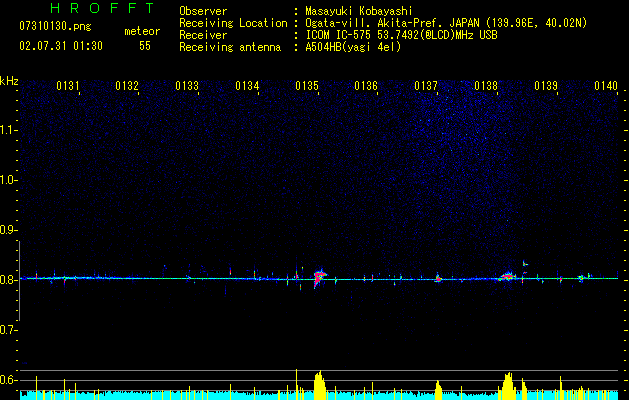Screen dimensions: 629x400
Task: Select the filename 07310130.png
Action: (x=55, y=27)
